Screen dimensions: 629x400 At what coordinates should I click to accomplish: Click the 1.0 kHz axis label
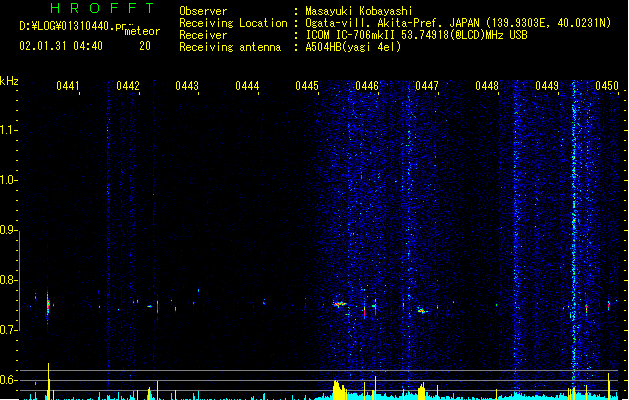click(x=8, y=180)
